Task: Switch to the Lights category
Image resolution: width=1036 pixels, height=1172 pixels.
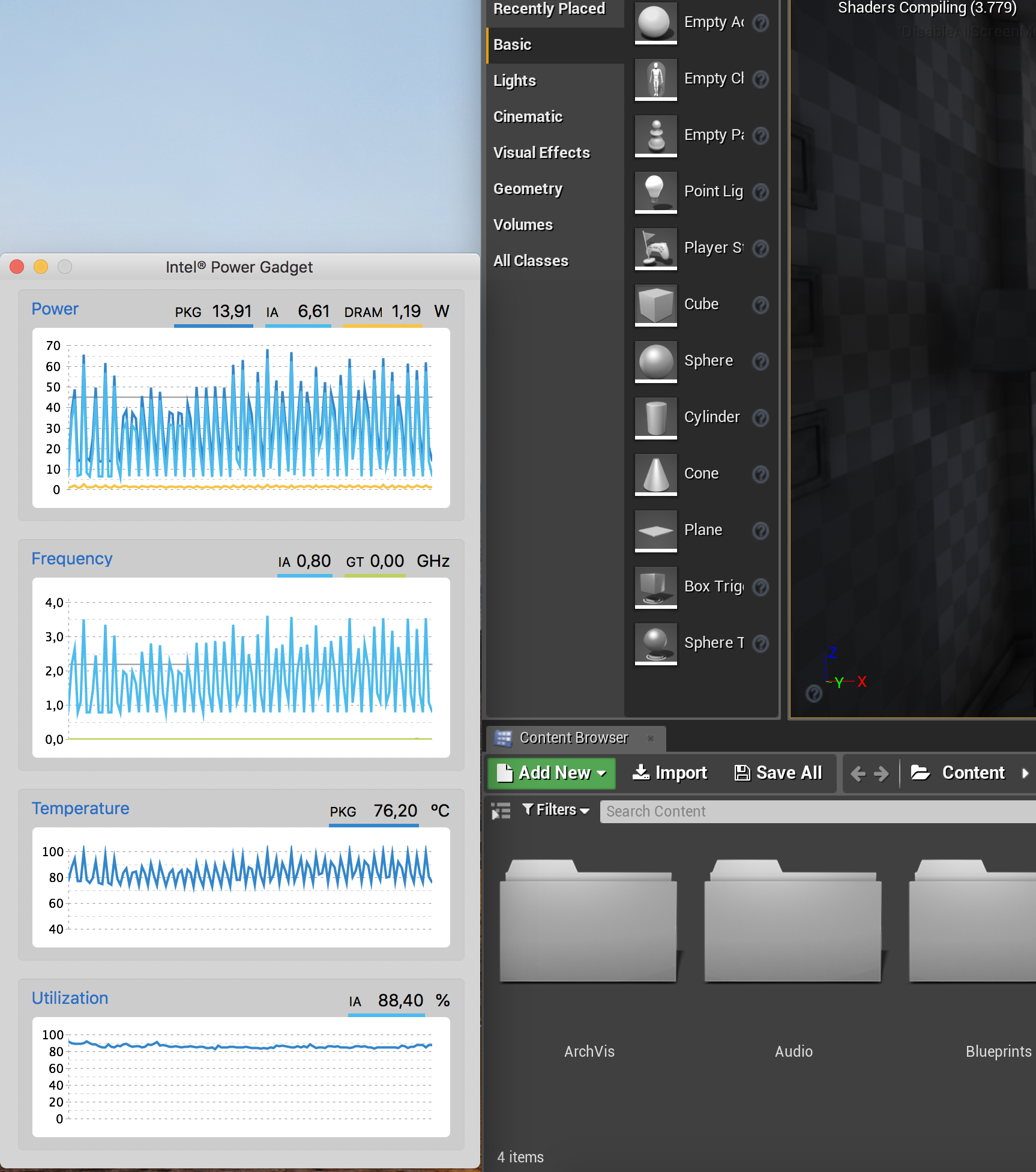Action: pos(514,80)
